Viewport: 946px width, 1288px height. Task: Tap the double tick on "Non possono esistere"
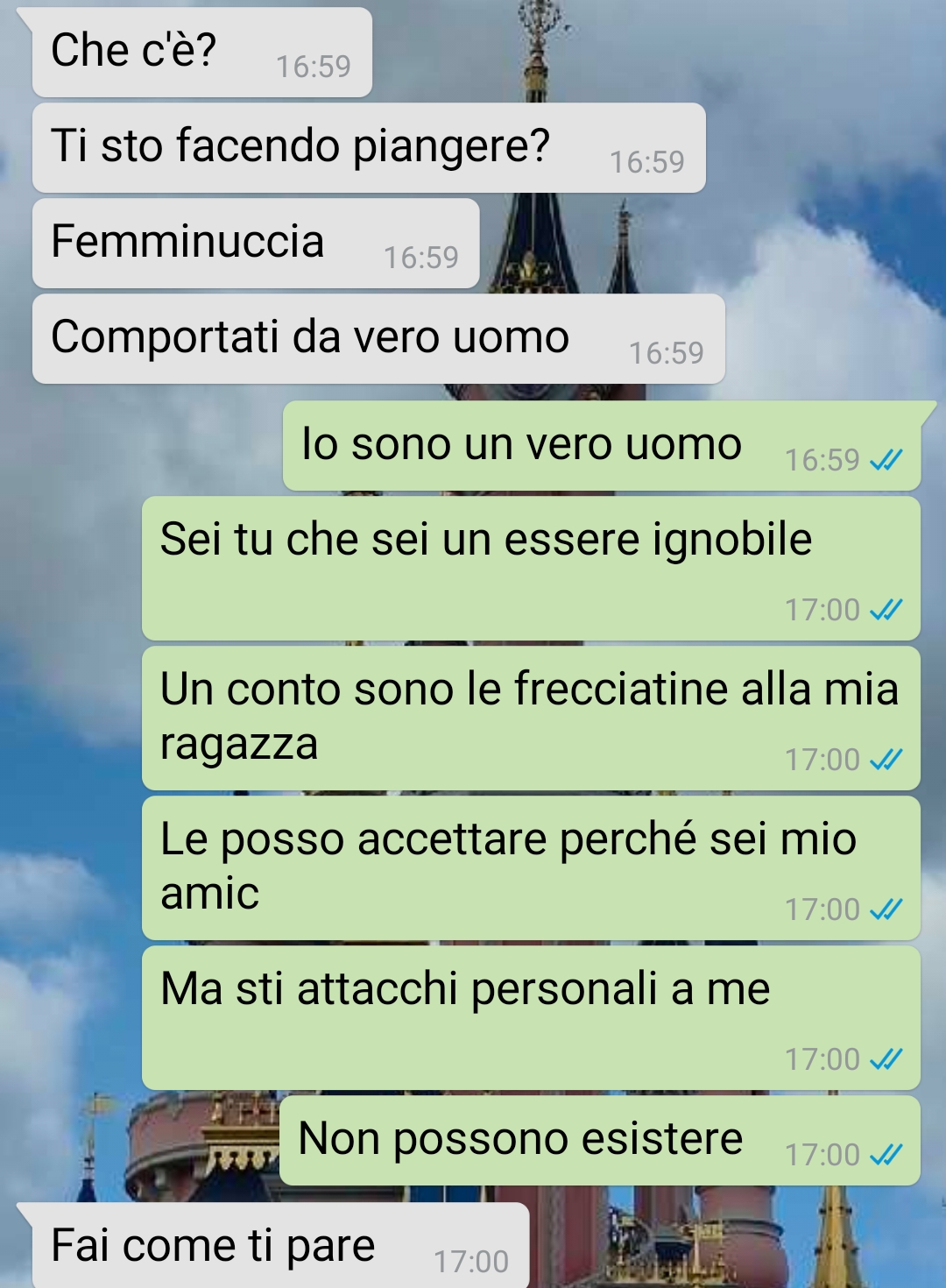(x=886, y=1155)
